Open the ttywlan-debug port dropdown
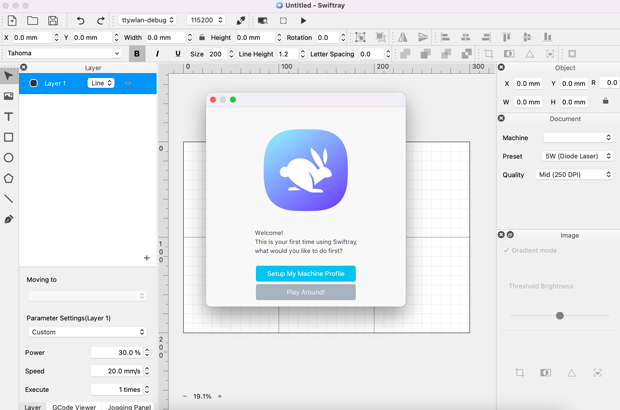This screenshot has height=410, width=620. [x=147, y=20]
